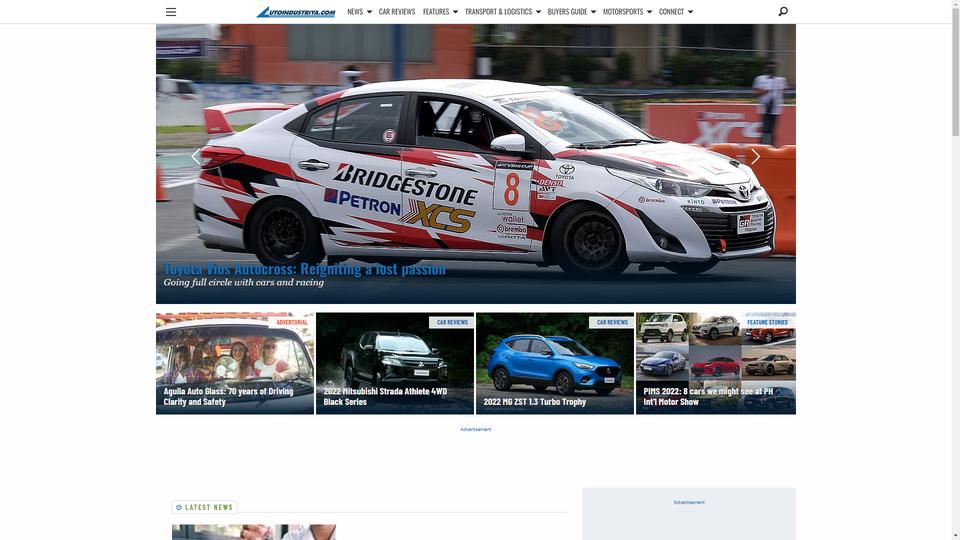This screenshot has height=540, width=960.
Task: Open the News menu label
Action: coord(355,12)
